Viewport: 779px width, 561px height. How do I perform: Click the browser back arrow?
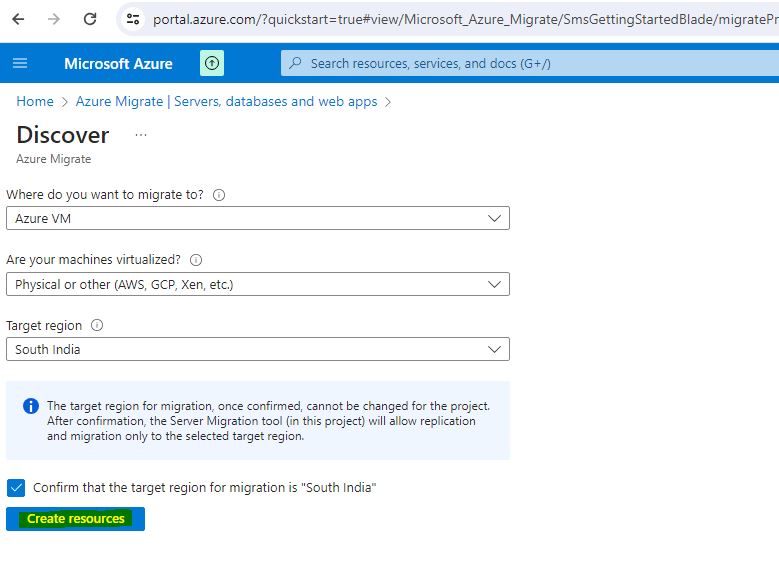coord(18,19)
